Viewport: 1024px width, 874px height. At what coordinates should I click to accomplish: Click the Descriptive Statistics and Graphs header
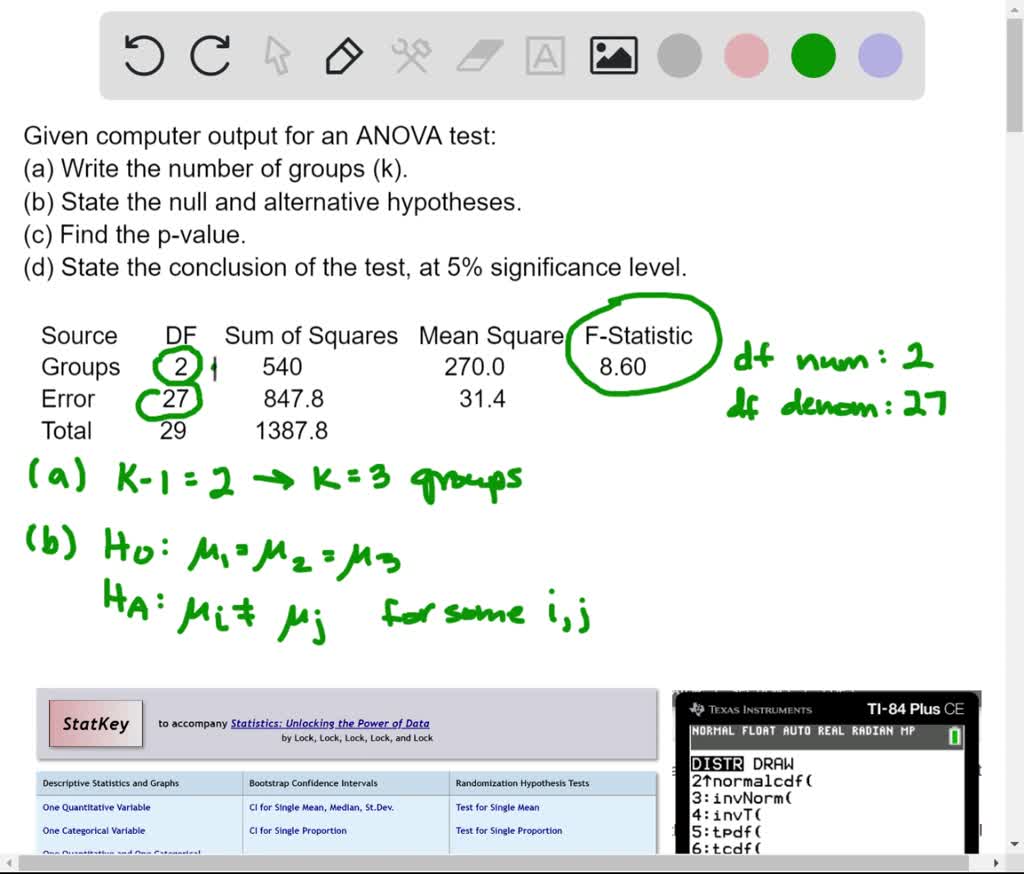click(x=110, y=783)
